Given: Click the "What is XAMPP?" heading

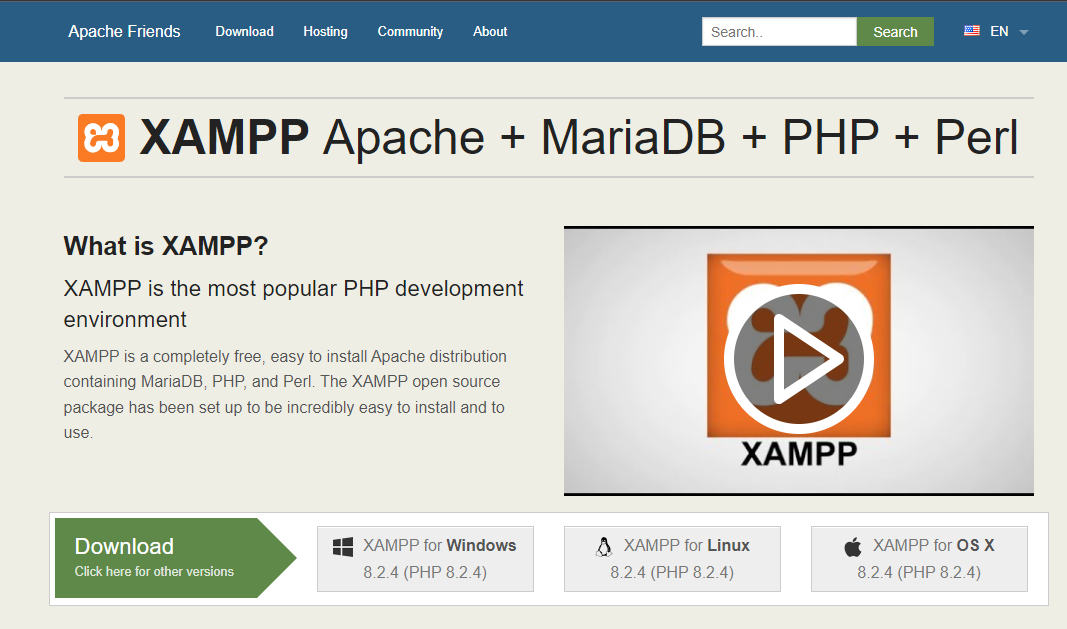Looking at the screenshot, I should point(166,246).
